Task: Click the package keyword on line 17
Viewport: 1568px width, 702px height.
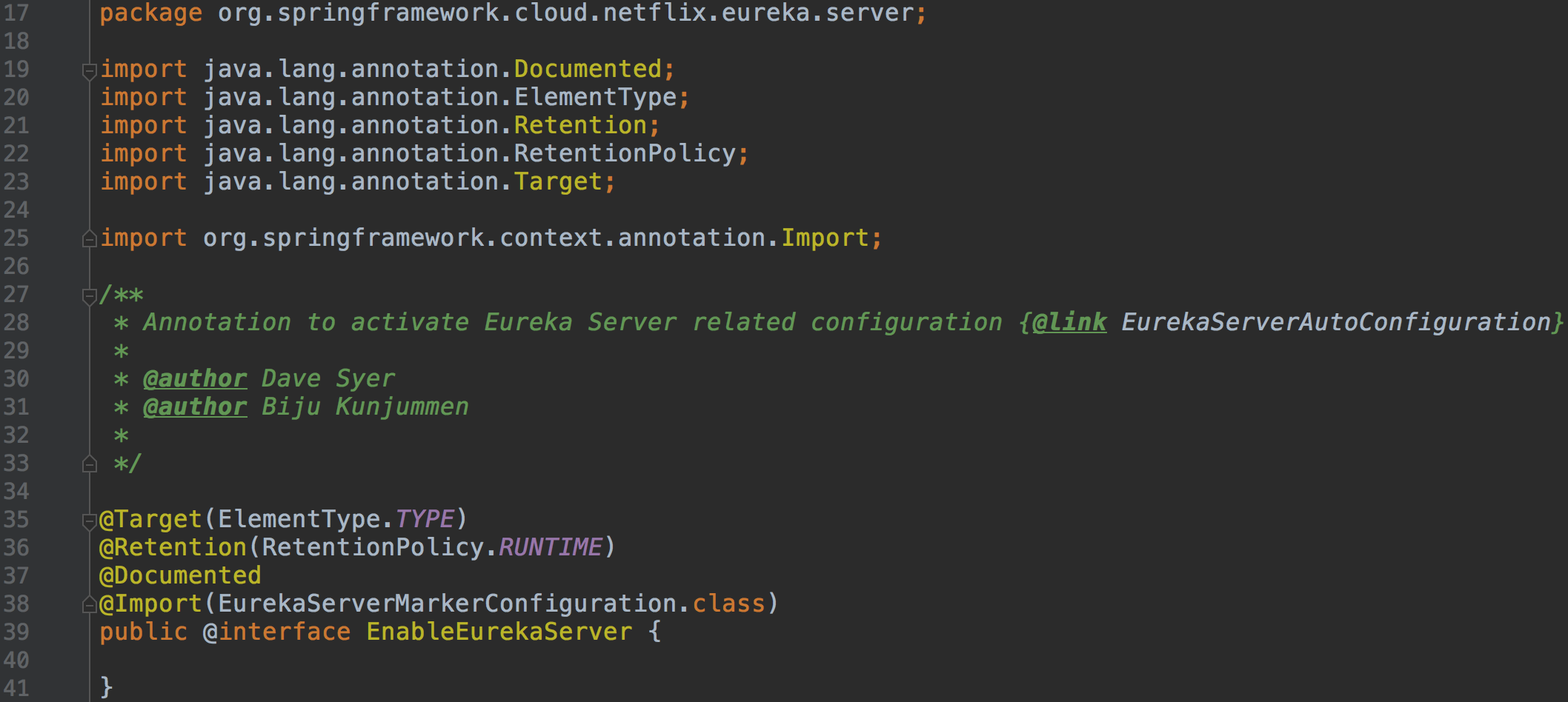Action: pyautogui.click(x=151, y=13)
